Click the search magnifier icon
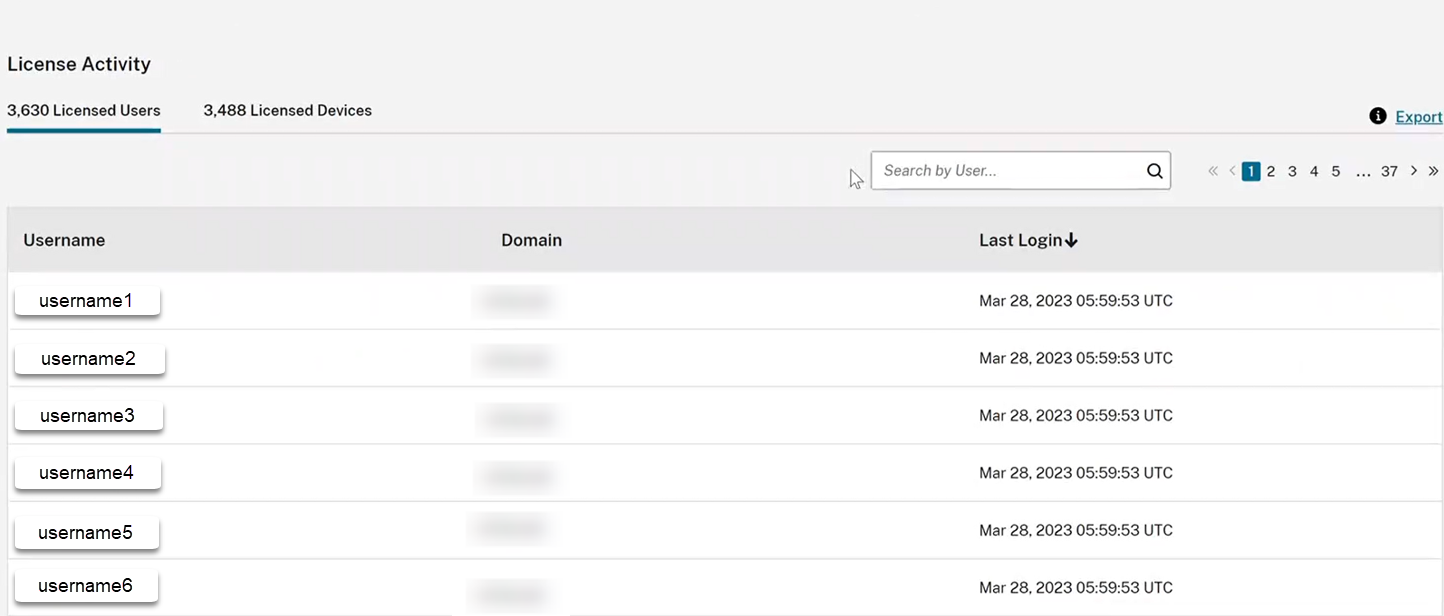The width and height of the screenshot is (1444, 616). tap(1154, 171)
